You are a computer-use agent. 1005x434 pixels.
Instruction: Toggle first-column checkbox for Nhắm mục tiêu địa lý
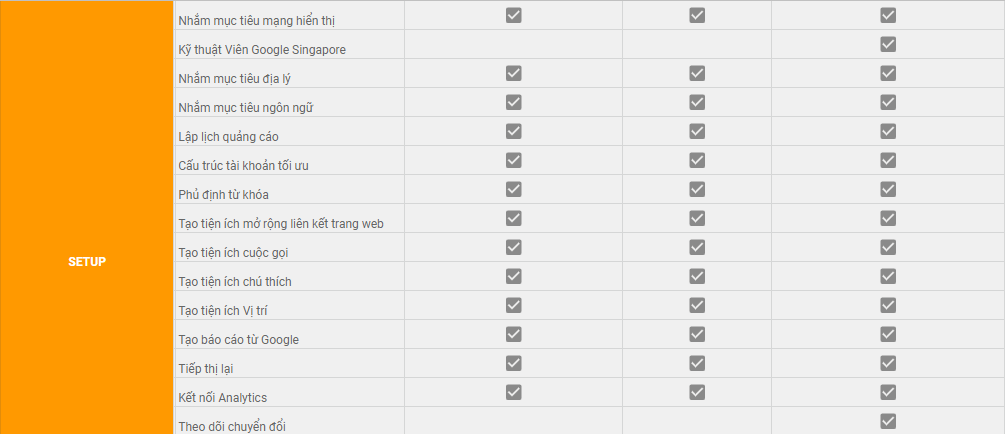[513, 73]
